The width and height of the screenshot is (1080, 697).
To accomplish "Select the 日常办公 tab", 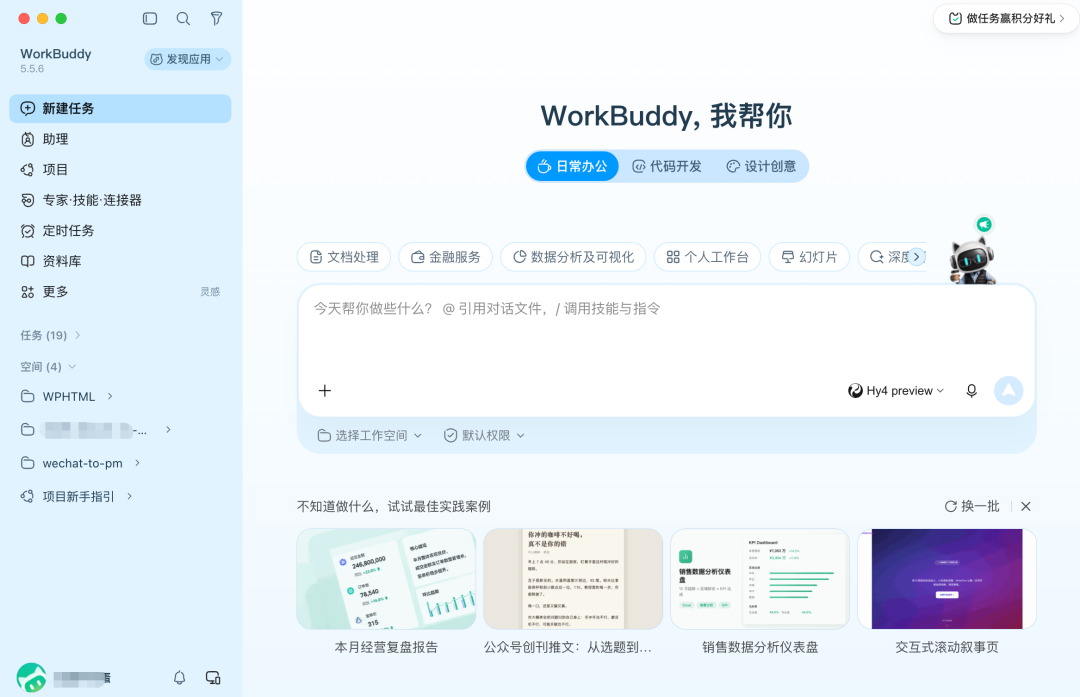I will coord(572,166).
